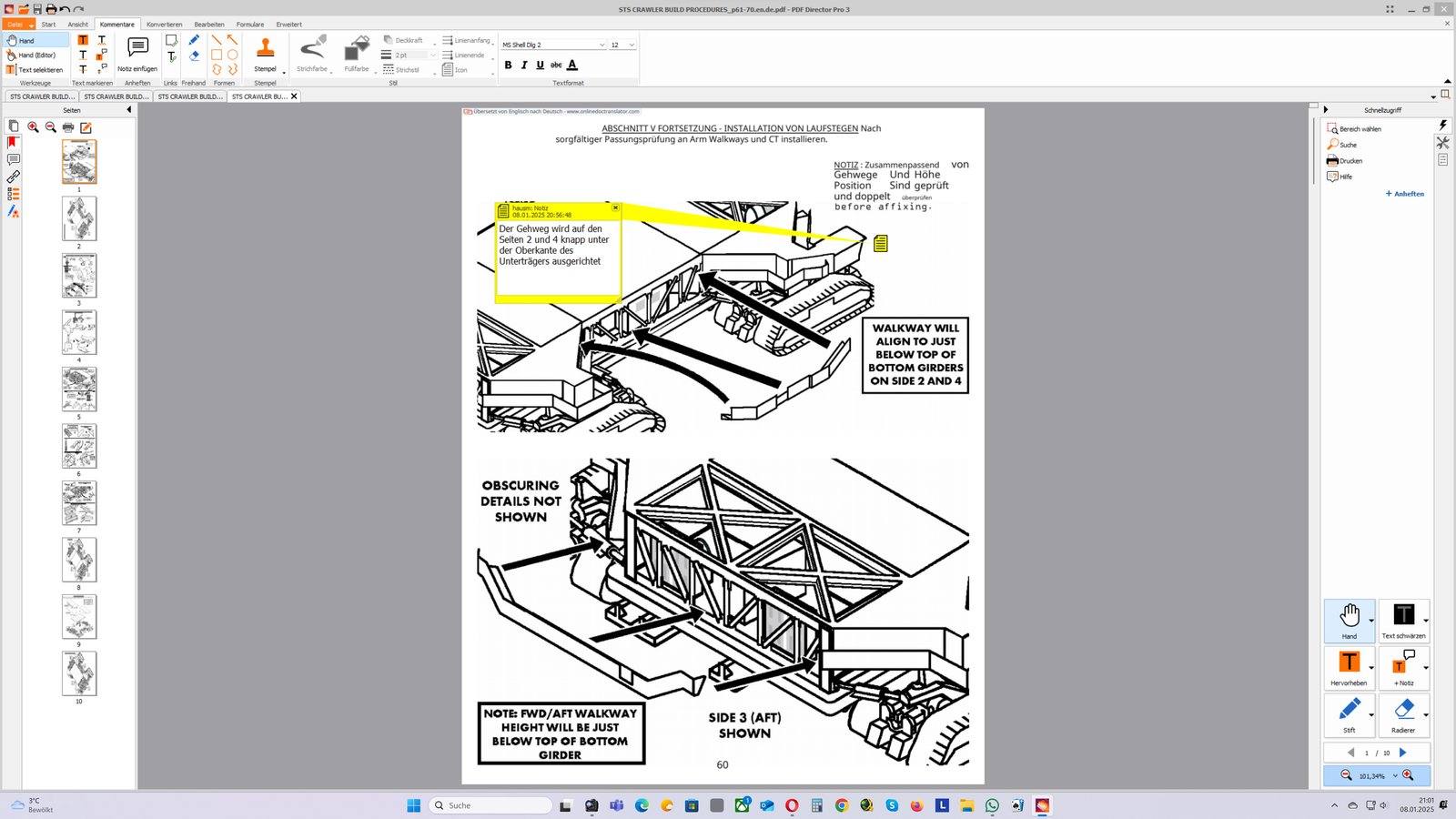This screenshot has height=819, width=1456.
Task: Select page 10 thumbnail
Action: click(x=79, y=673)
